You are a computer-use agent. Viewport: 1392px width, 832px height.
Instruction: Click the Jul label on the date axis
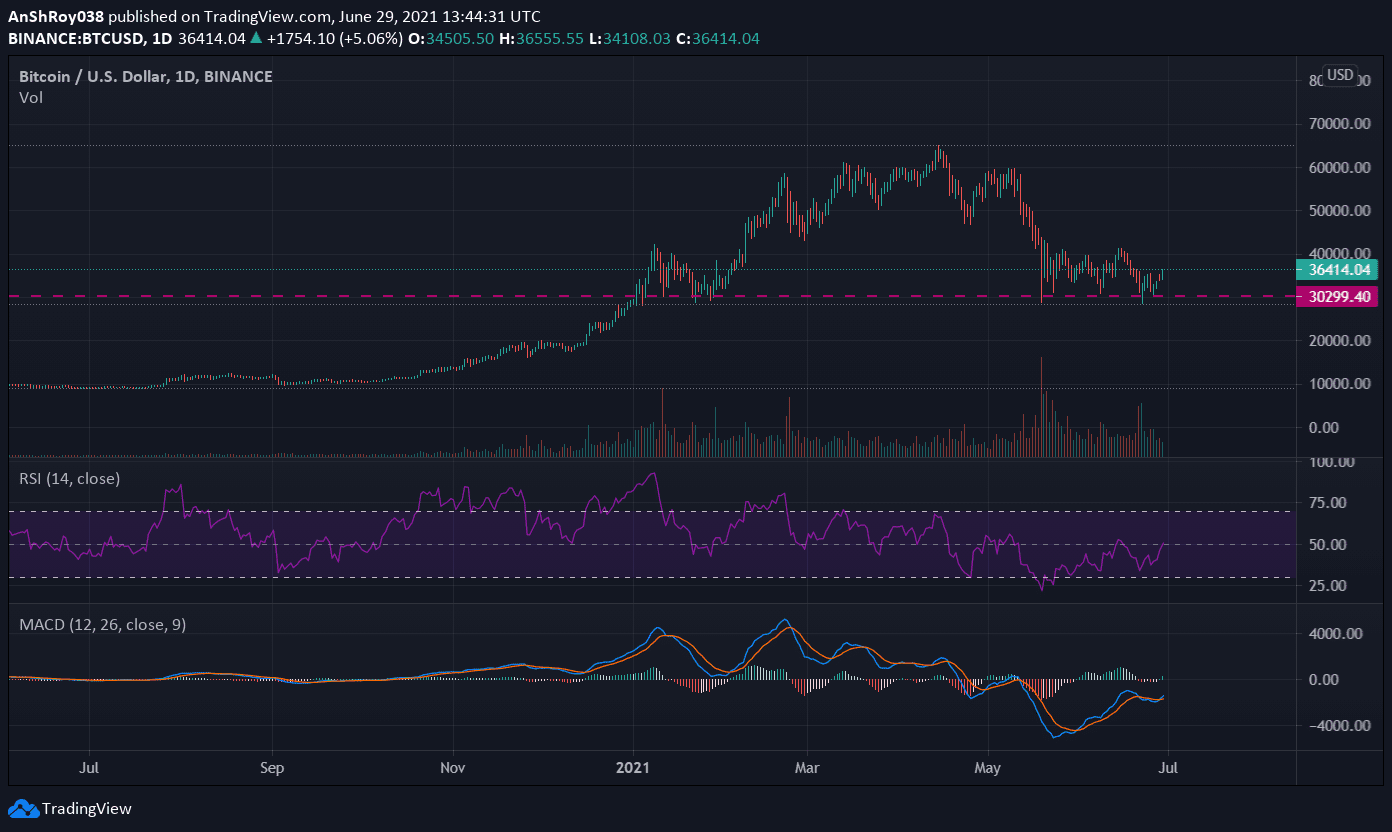coord(90,768)
